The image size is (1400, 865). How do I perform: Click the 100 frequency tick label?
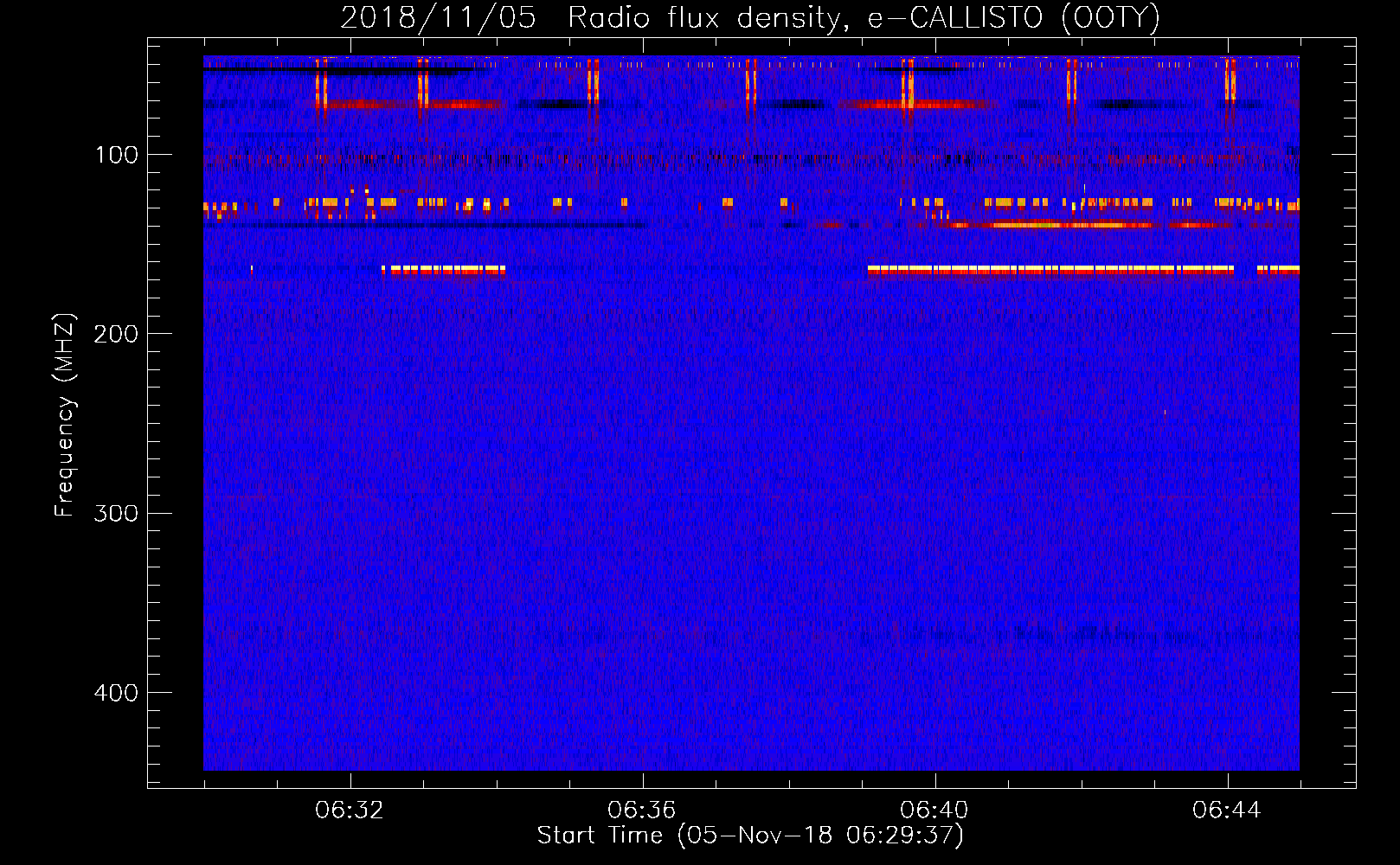coord(117,155)
